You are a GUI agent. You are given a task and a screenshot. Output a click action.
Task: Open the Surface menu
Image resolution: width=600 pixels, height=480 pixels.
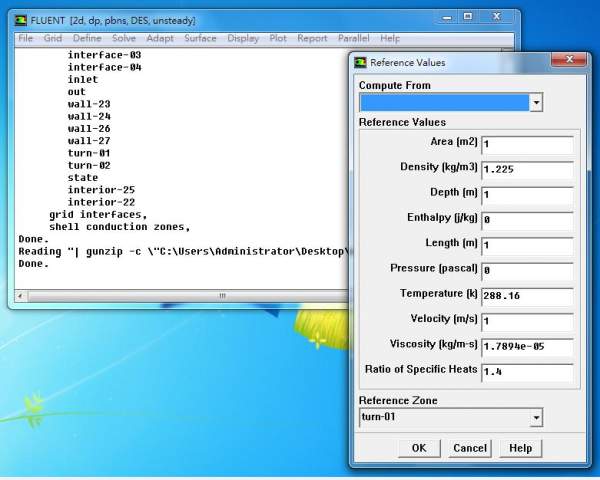pos(200,38)
